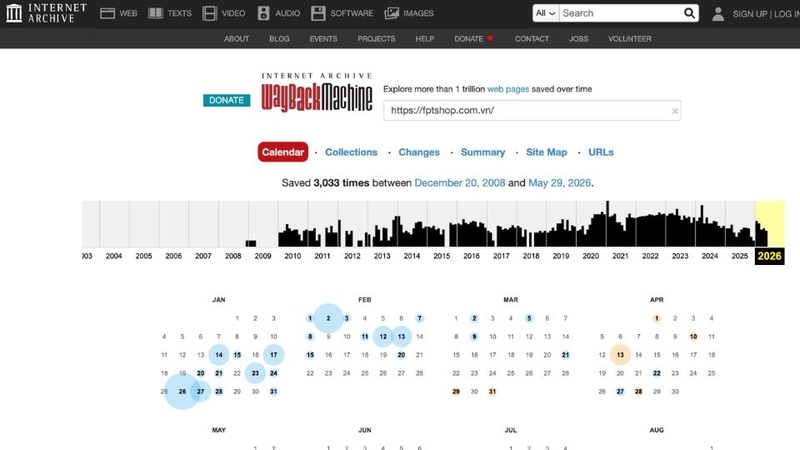Select year 2016 on the timeline

point(471,256)
